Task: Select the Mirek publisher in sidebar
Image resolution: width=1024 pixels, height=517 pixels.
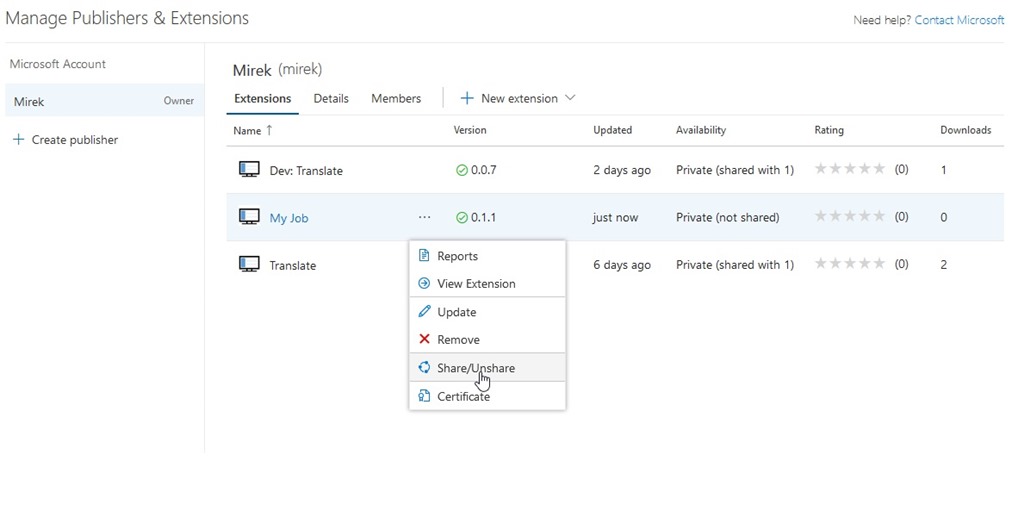Action: (x=29, y=102)
